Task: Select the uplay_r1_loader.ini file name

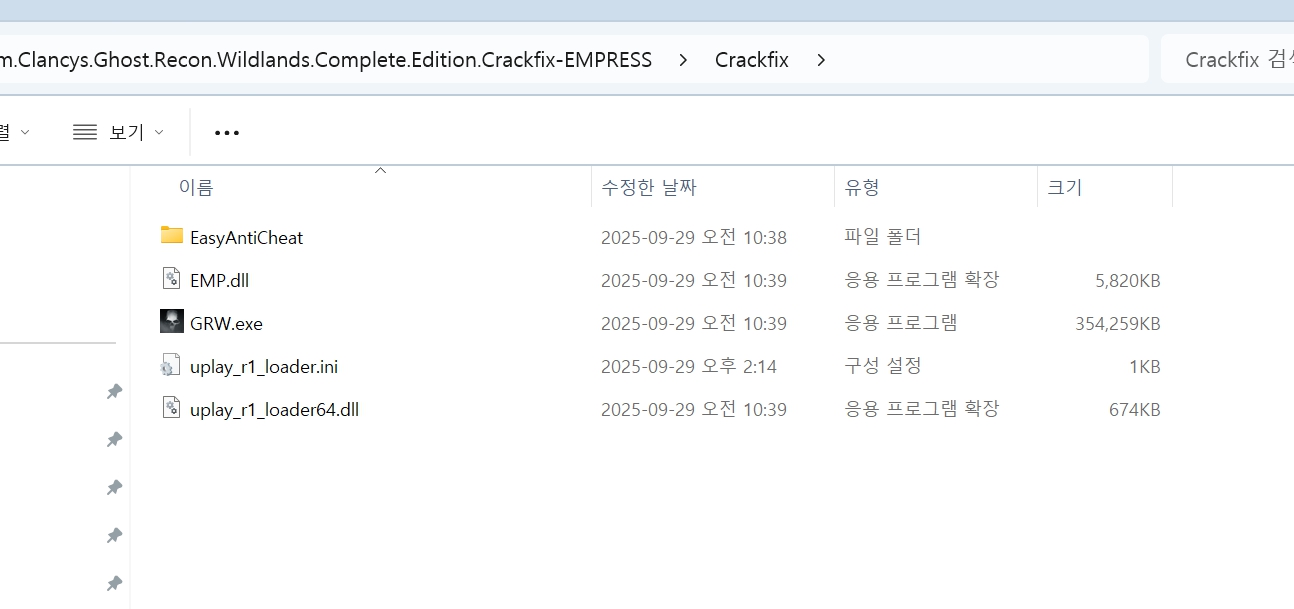Action: point(264,366)
